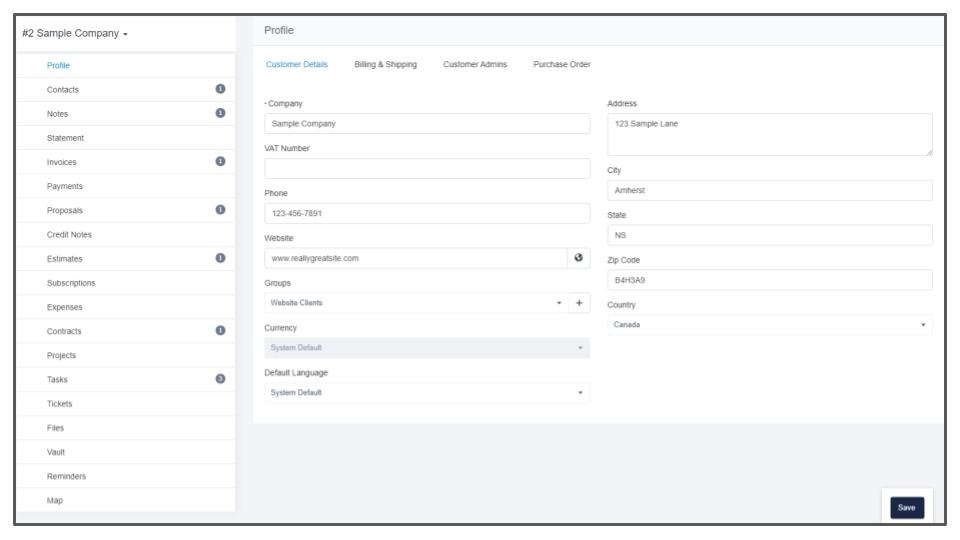This screenshot has width=960, height=540.
Task: Switch to Customer Admins tab
Action: tap(475, 65)
